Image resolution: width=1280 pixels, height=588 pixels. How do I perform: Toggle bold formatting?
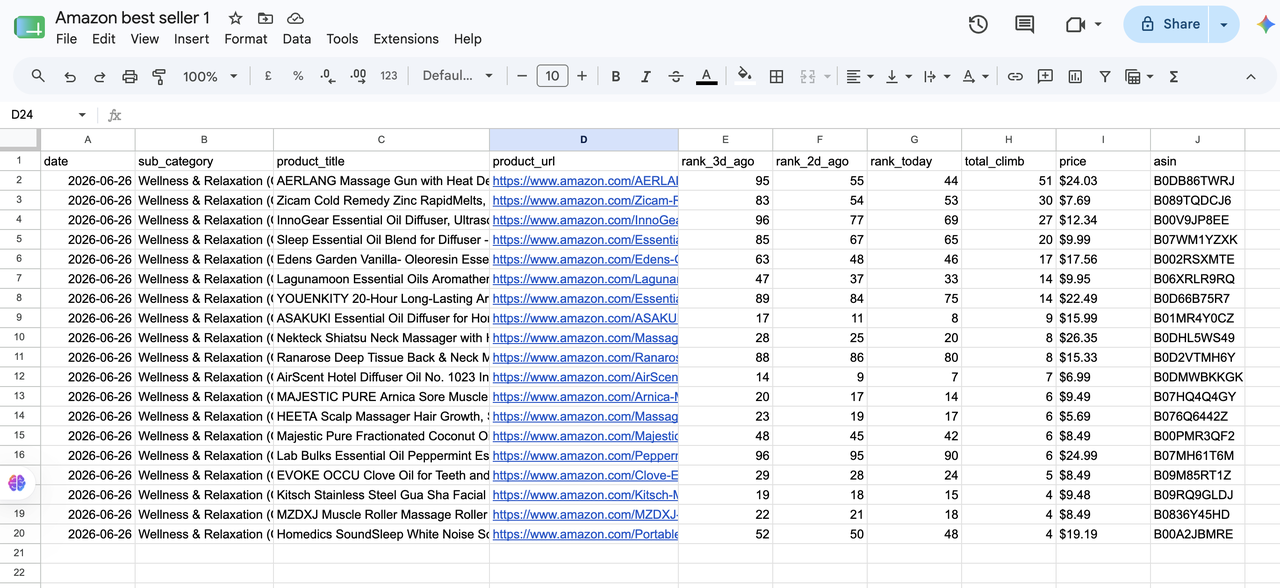coord(616,76)
